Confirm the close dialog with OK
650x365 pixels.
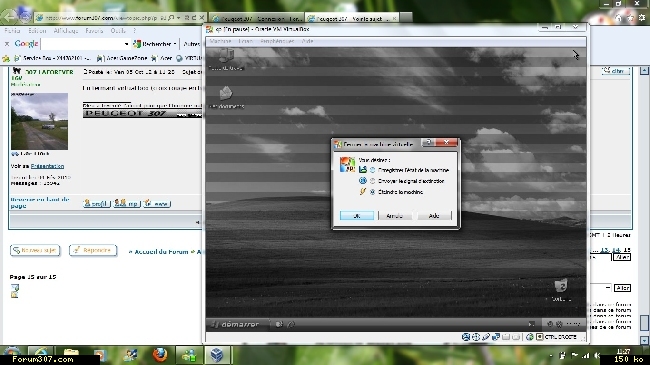click(357, 216)
